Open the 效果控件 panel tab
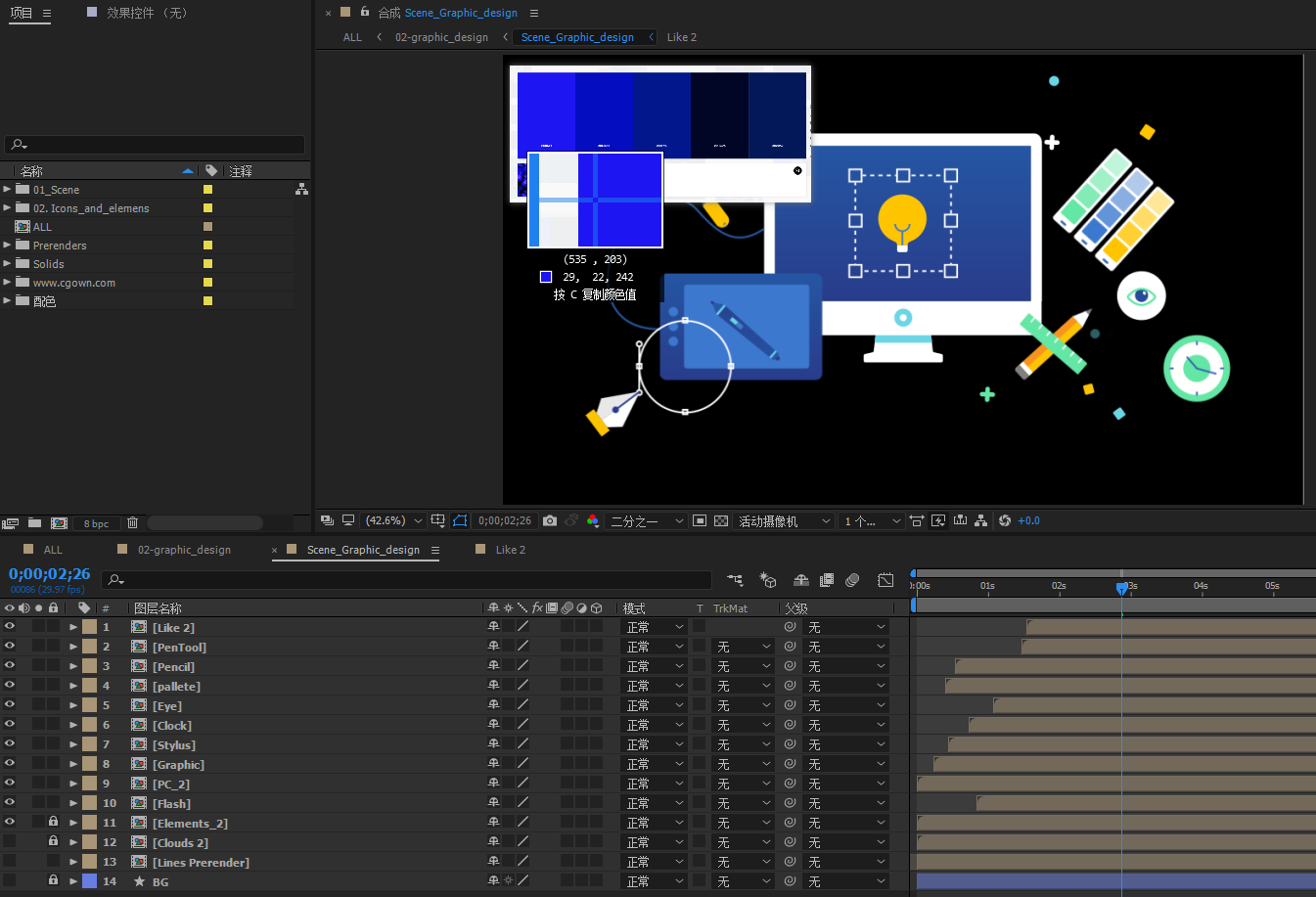The width and height of the screenshot is (1316, 897). 147,13
